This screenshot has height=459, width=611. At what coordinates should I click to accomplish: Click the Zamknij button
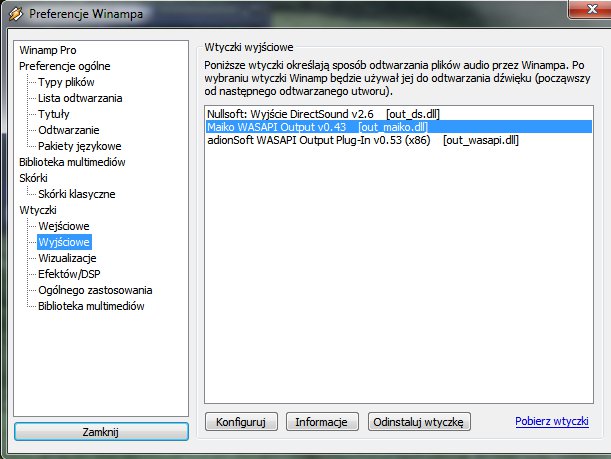coord(101,432)
